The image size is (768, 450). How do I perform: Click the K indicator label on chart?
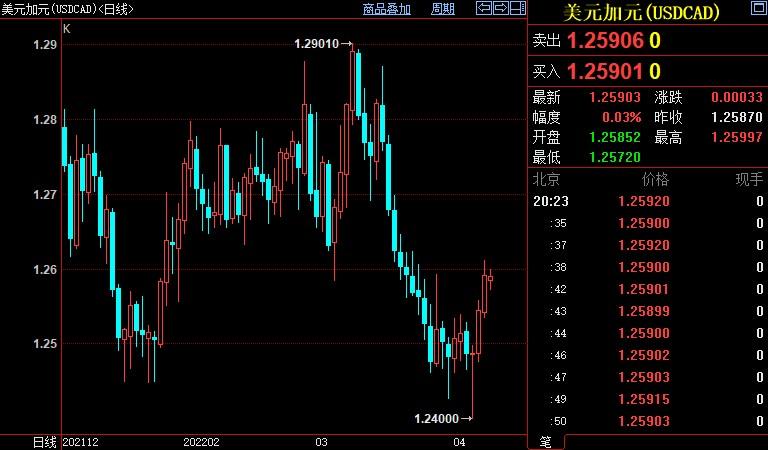[x=66, y=29]
